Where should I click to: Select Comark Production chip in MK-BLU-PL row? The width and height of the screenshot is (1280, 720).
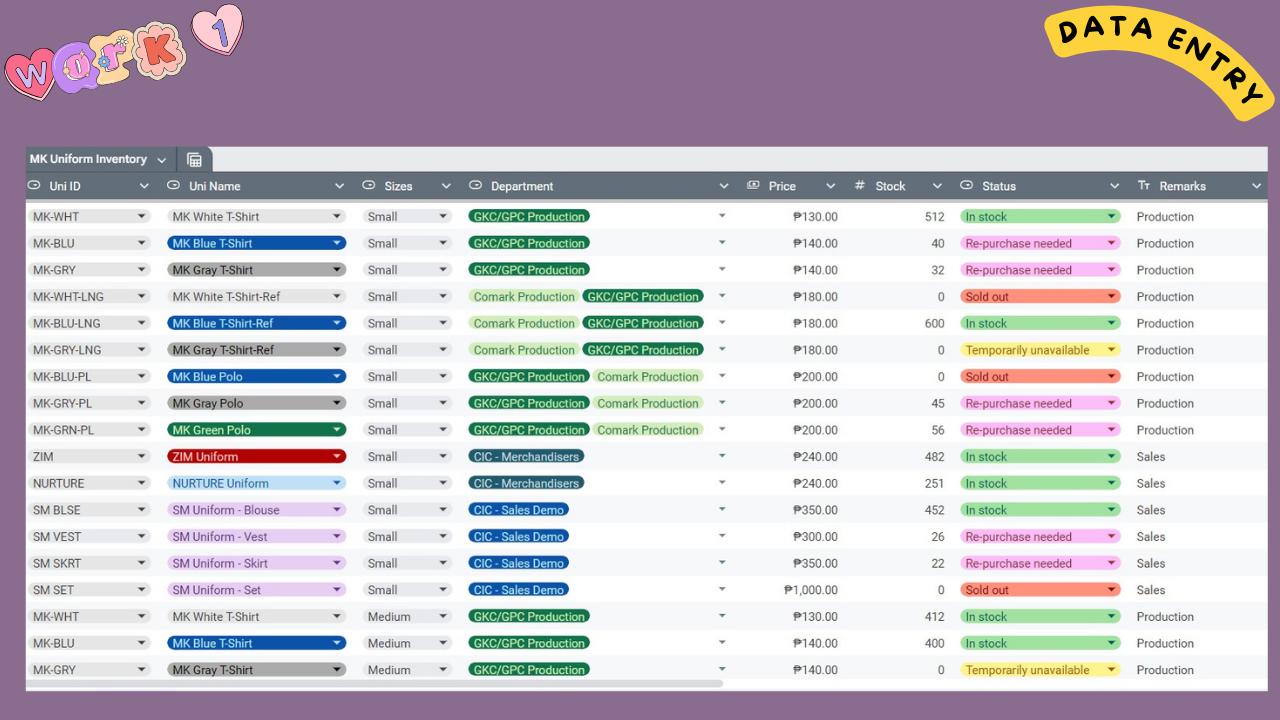[x=648, y=376]
